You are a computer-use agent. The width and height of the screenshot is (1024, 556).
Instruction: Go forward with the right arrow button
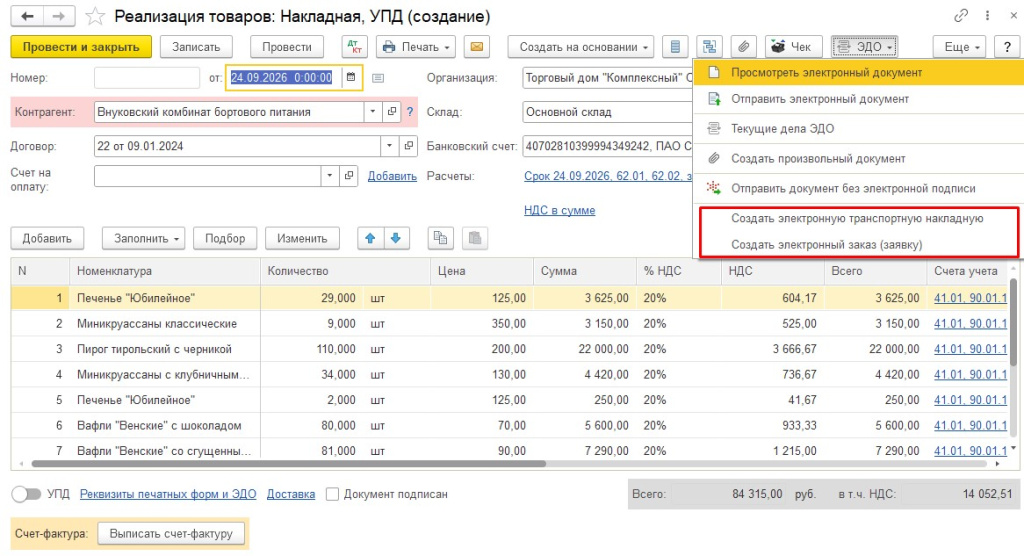[59, 16]
